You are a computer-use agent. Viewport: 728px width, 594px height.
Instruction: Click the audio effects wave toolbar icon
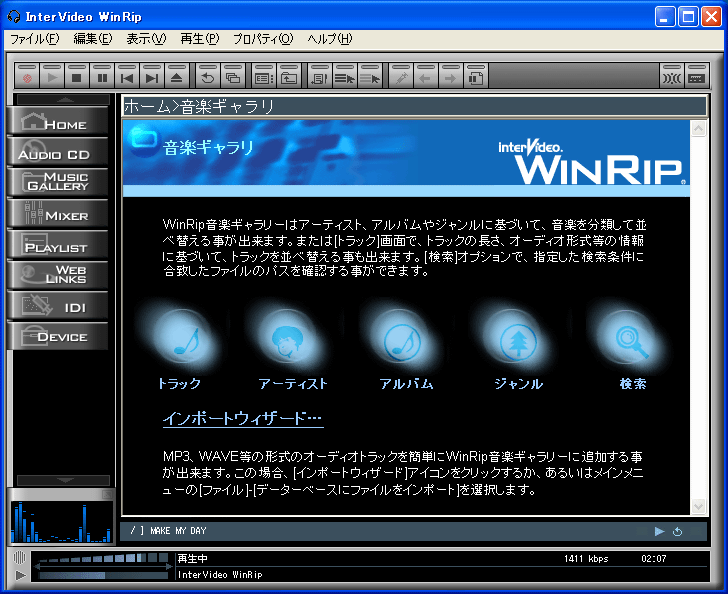point(672,76)
